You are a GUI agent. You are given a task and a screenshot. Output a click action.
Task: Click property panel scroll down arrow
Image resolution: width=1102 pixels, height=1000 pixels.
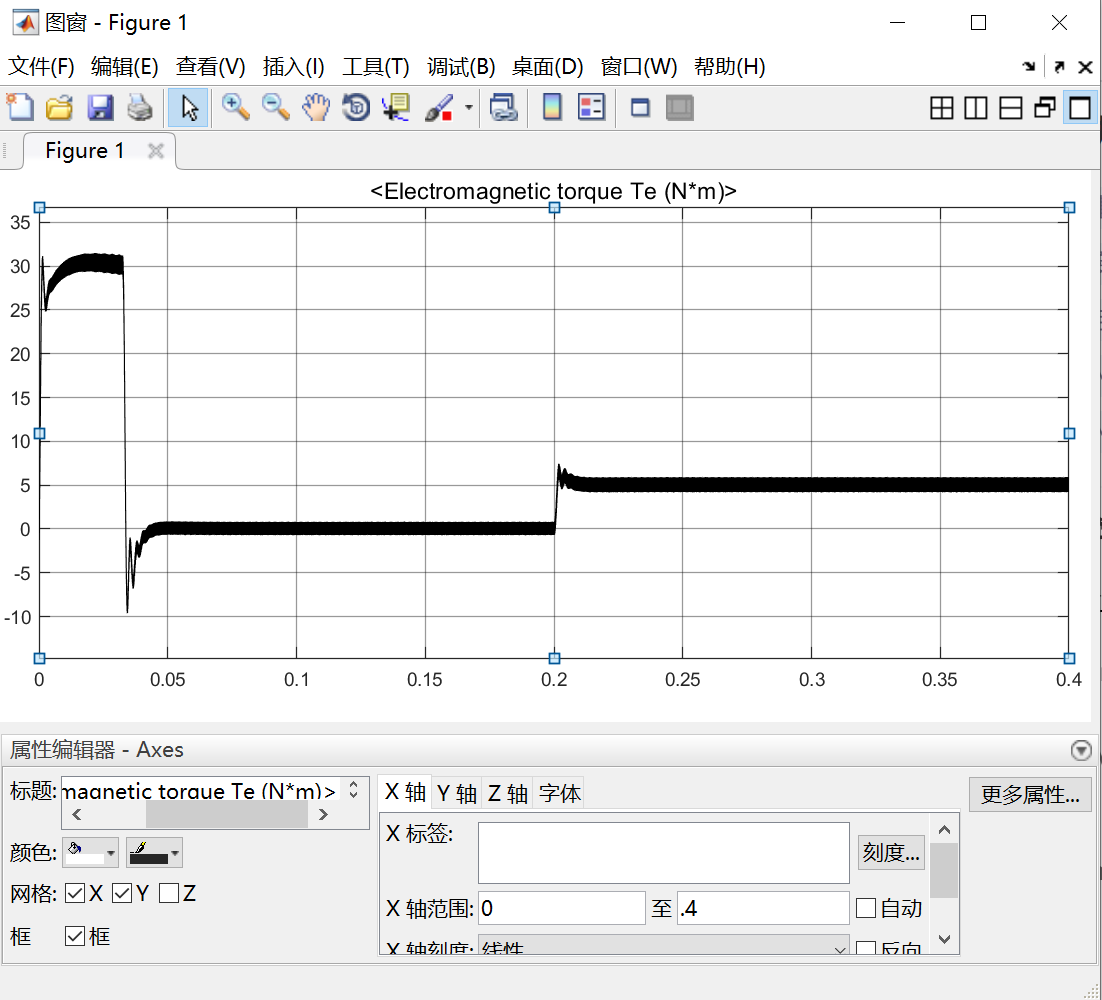click(945, 940)
